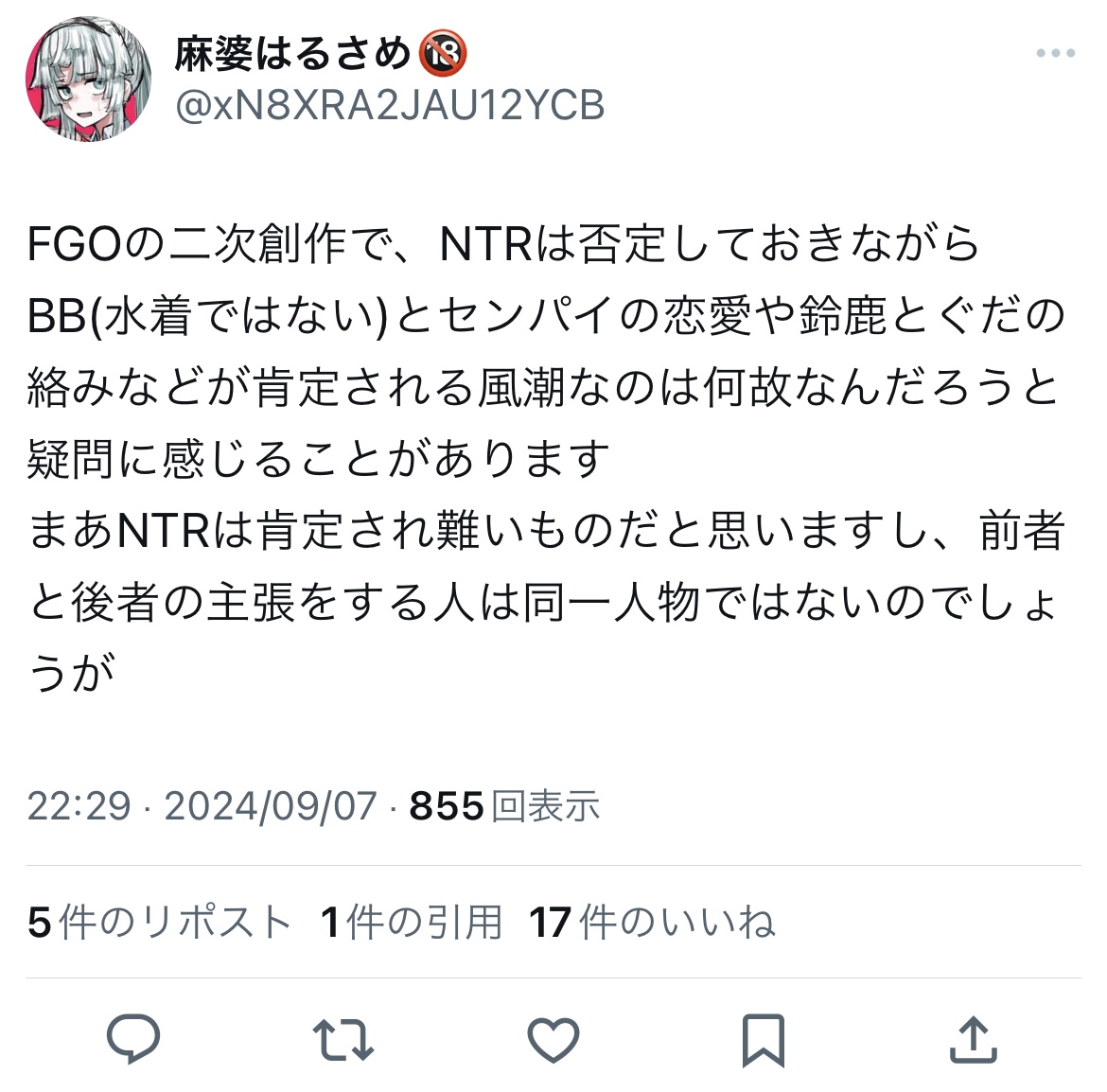This screenshot has height=1092, width=1107.
Task: View the 1件の引用 quotes list
Action: [x=412, y=922]
